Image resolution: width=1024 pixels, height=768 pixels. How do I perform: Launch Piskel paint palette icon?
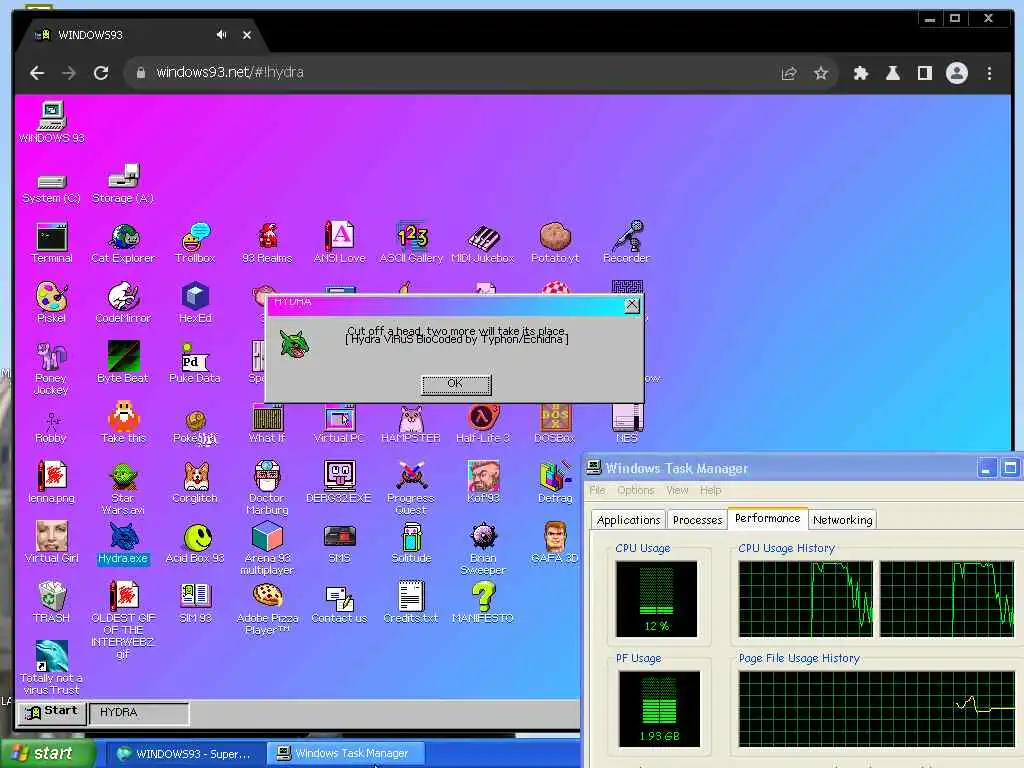point(52,302)
